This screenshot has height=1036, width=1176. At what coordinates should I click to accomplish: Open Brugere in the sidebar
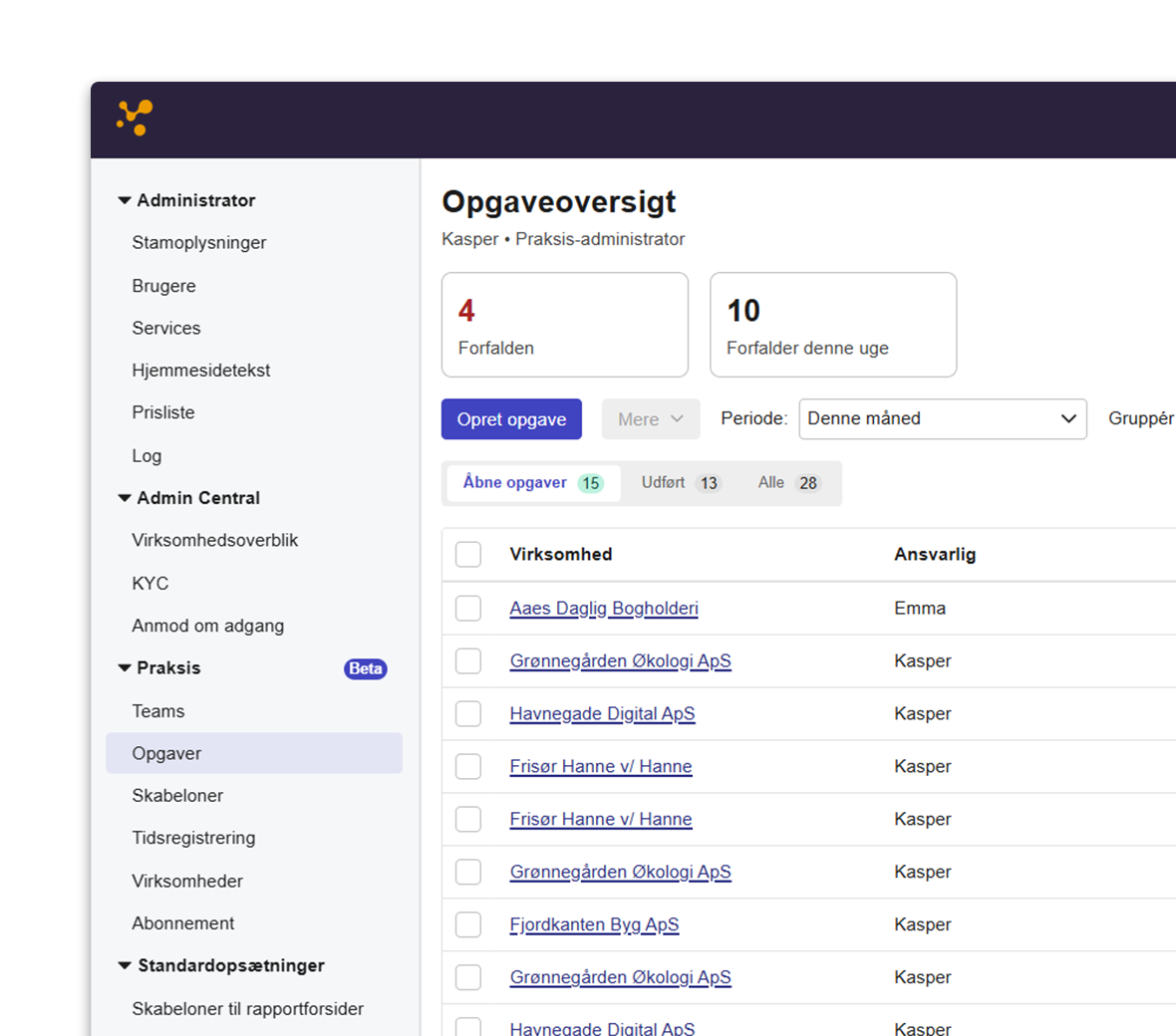[163, 286]
